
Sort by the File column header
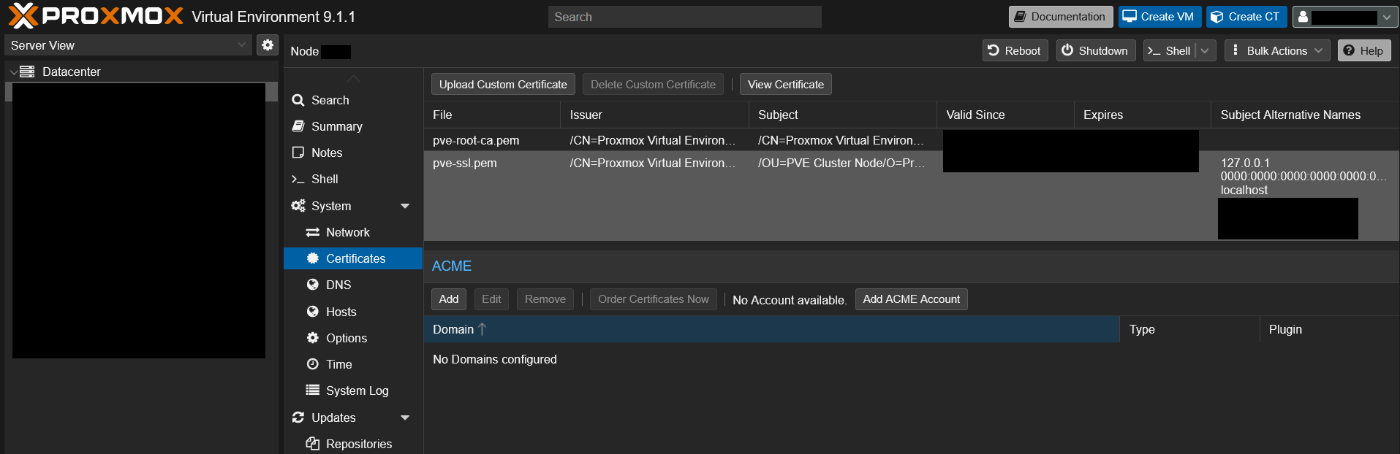tap(491, 115)
